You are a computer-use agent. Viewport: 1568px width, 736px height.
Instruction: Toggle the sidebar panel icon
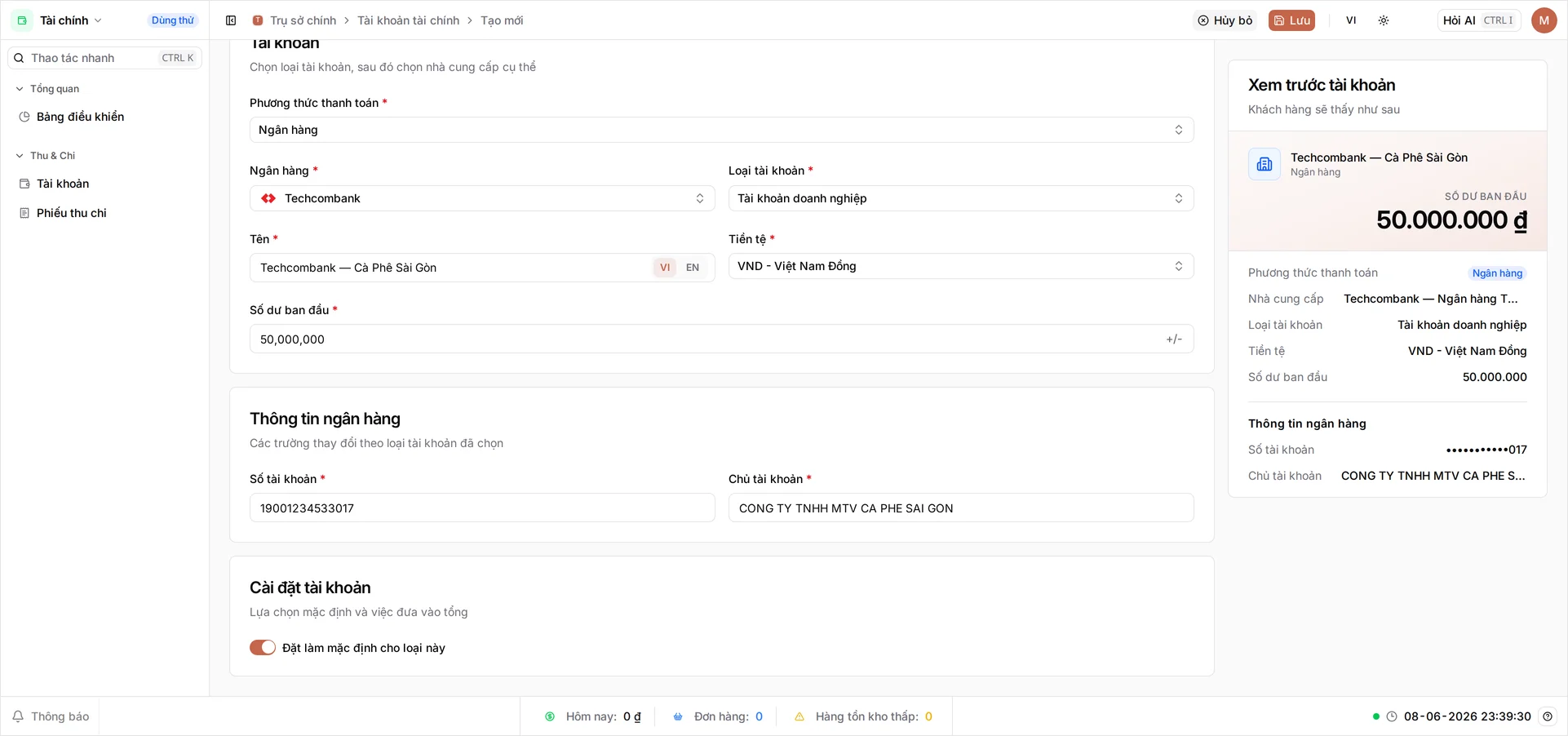click(x=231, y=20)
